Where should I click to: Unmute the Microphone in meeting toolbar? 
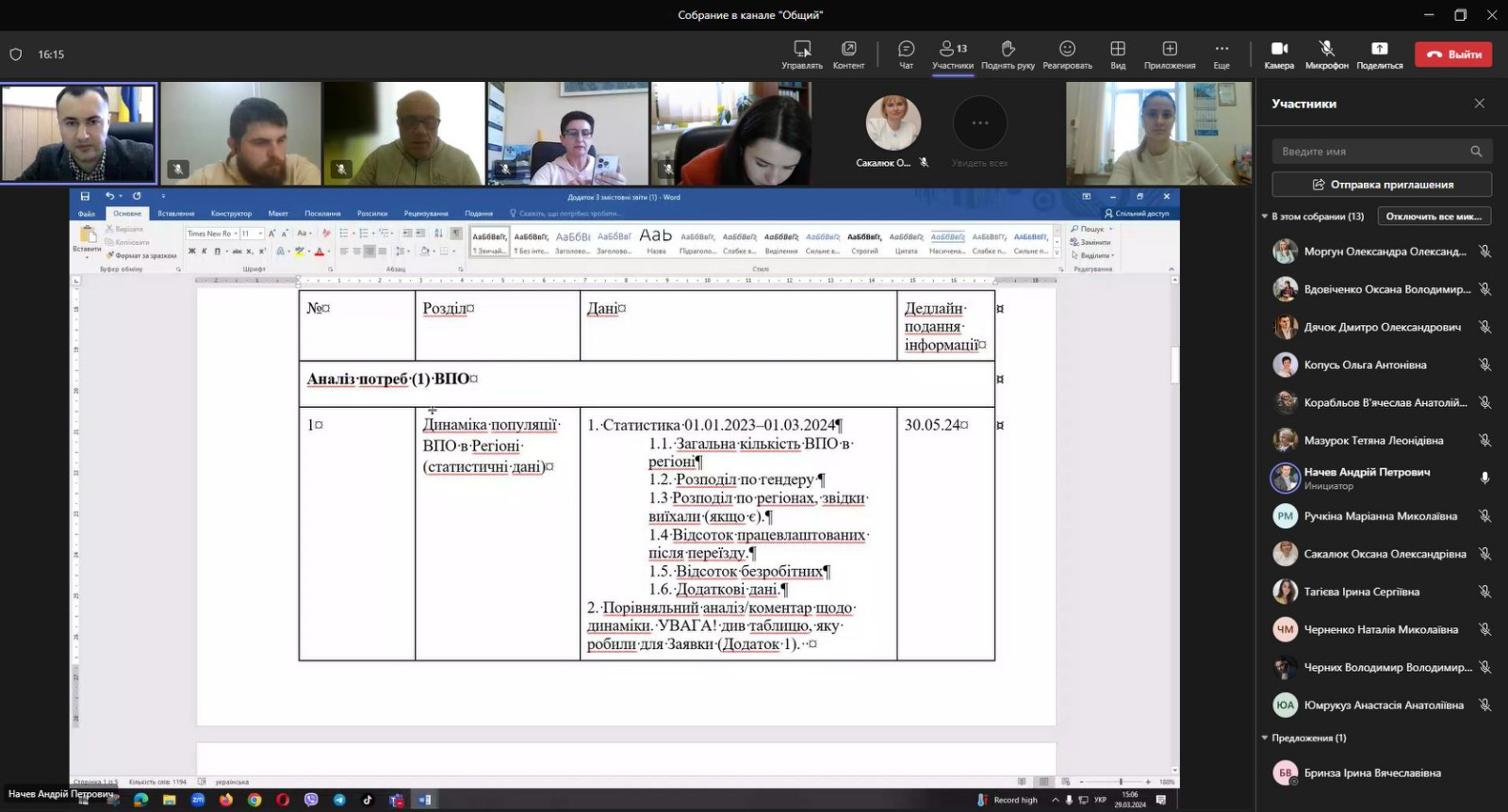pyautogui.click(x=1326, y=55)
